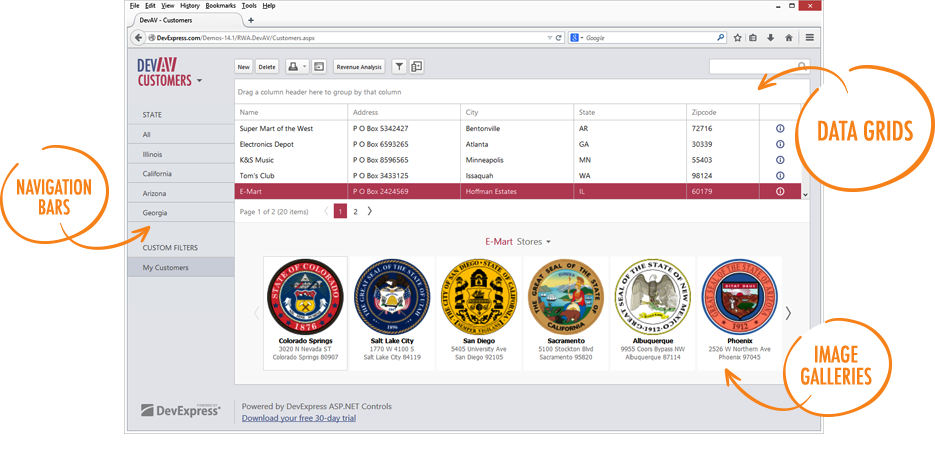Click the bookmark star icon

737,38
